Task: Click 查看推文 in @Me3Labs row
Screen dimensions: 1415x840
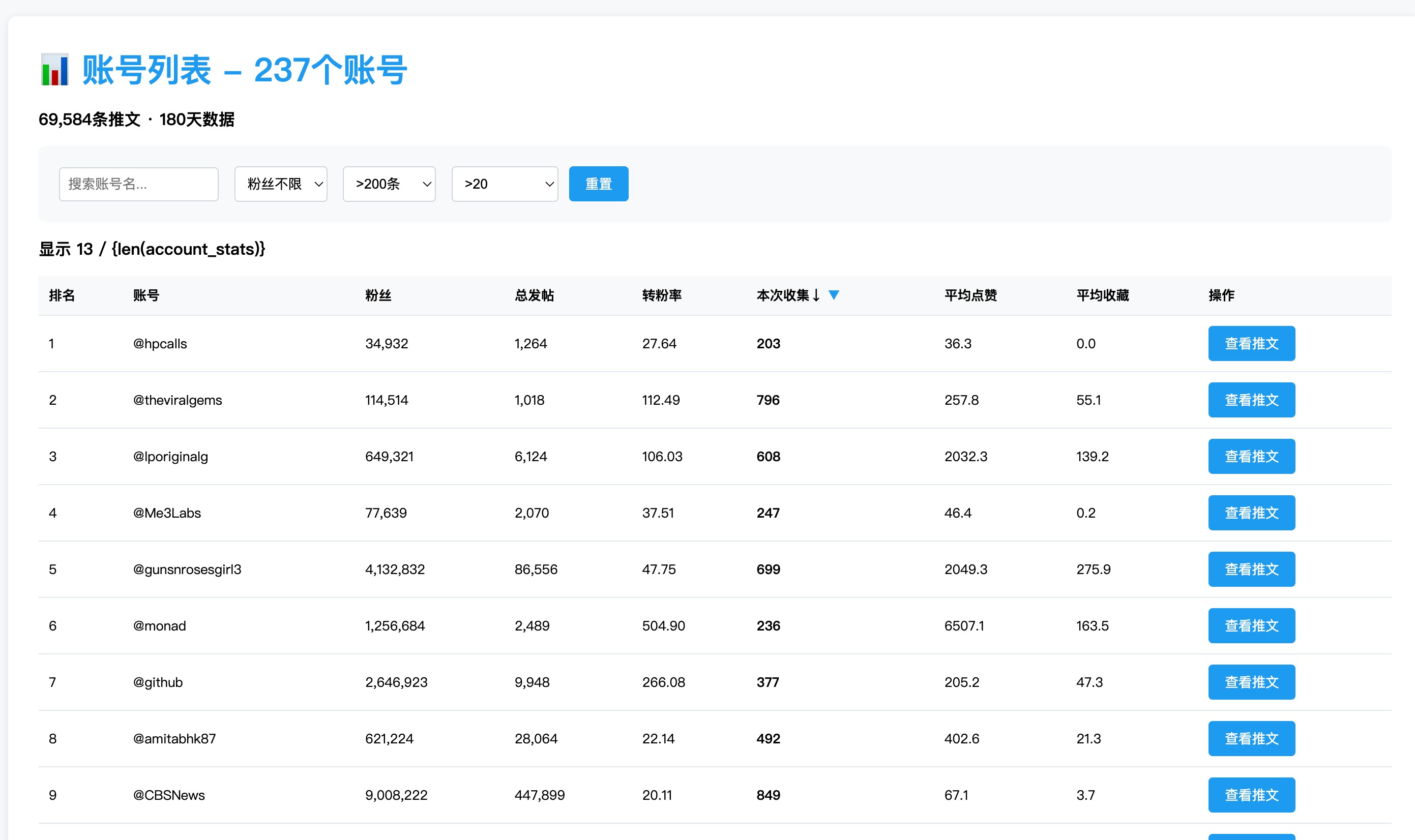Action: coord(1251,513)
